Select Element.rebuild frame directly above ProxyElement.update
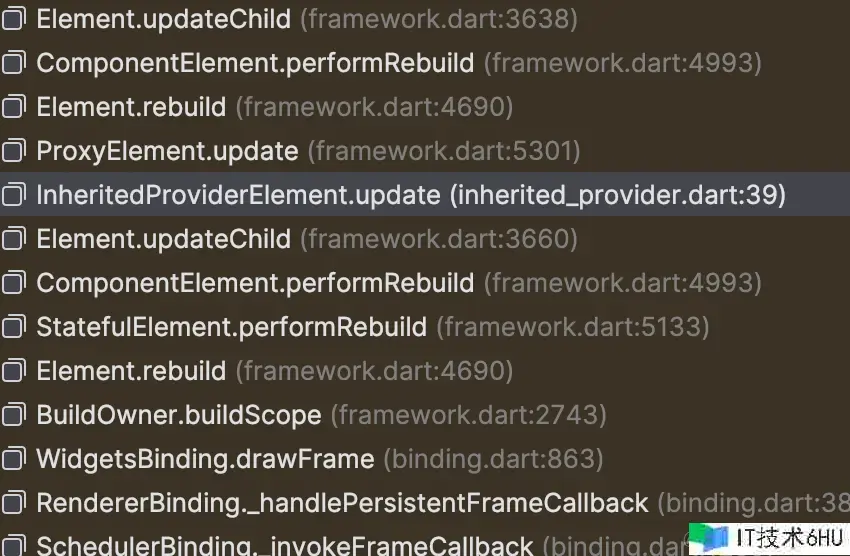850x556 pixels. point(131,108)
